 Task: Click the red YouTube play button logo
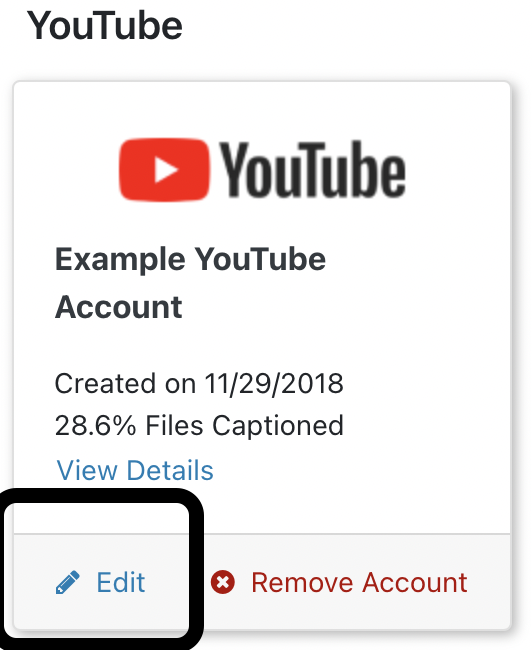tap(165, 170)
